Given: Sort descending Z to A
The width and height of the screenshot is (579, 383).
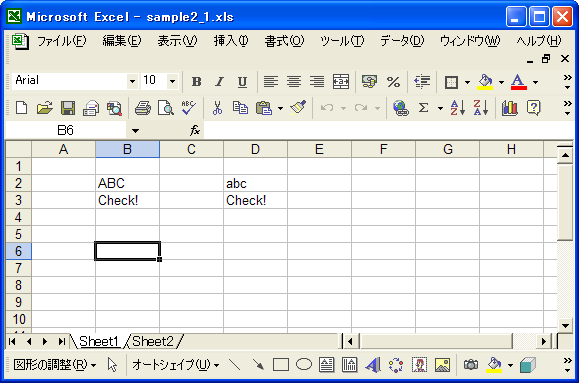Looking at the screenshot, I should 481,108.
